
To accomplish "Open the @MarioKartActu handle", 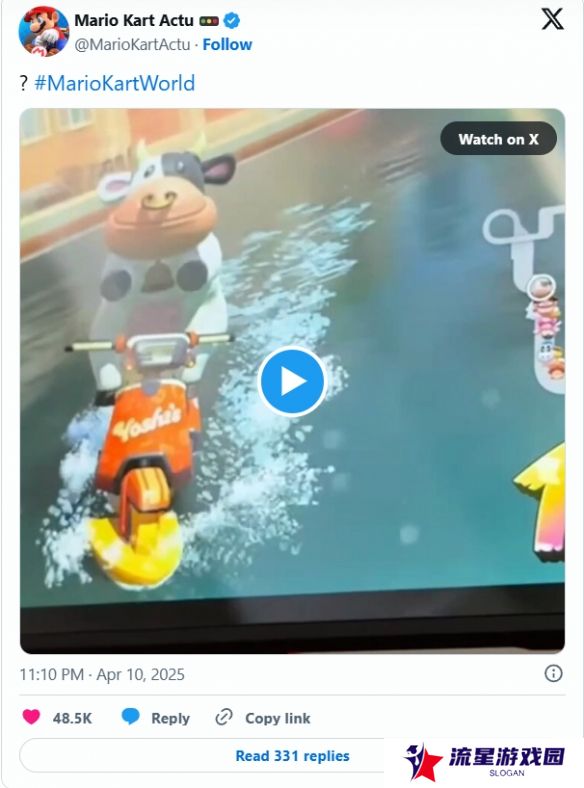I will click(x=132, y=45).
